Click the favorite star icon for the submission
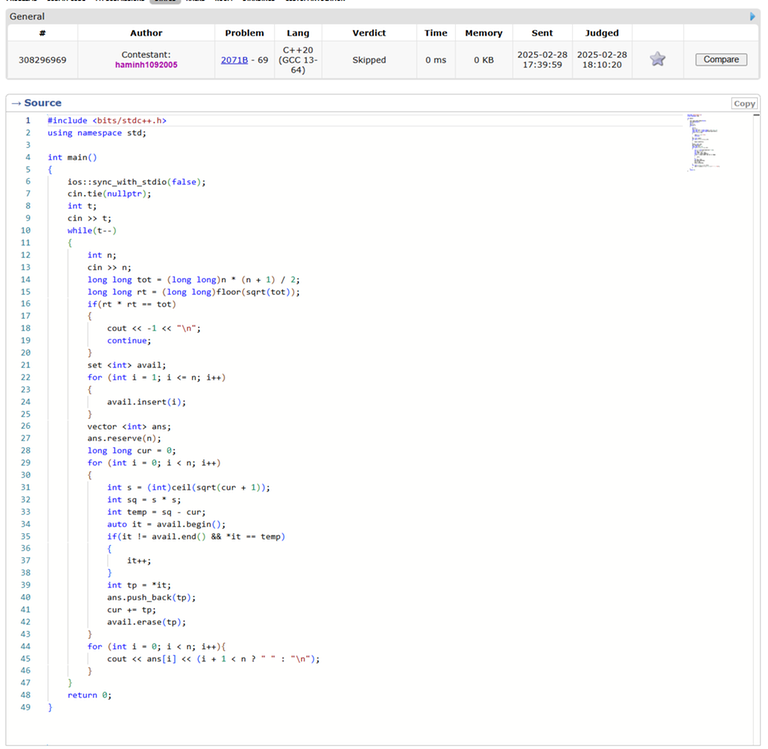Screen dimensions: 768x749 pyautogui.click(x=657, y=59)
